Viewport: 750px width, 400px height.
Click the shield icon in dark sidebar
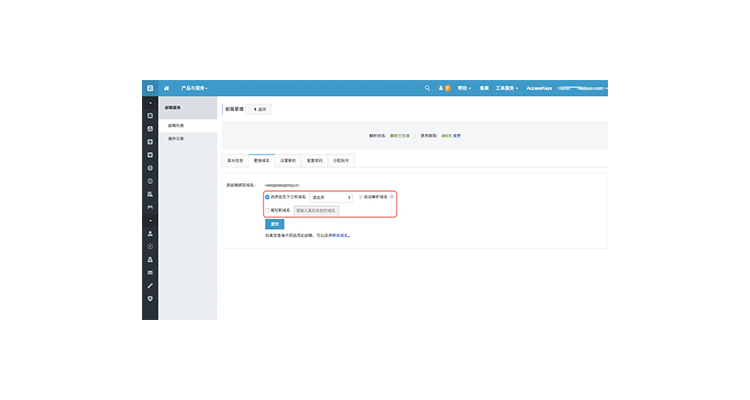150,299
